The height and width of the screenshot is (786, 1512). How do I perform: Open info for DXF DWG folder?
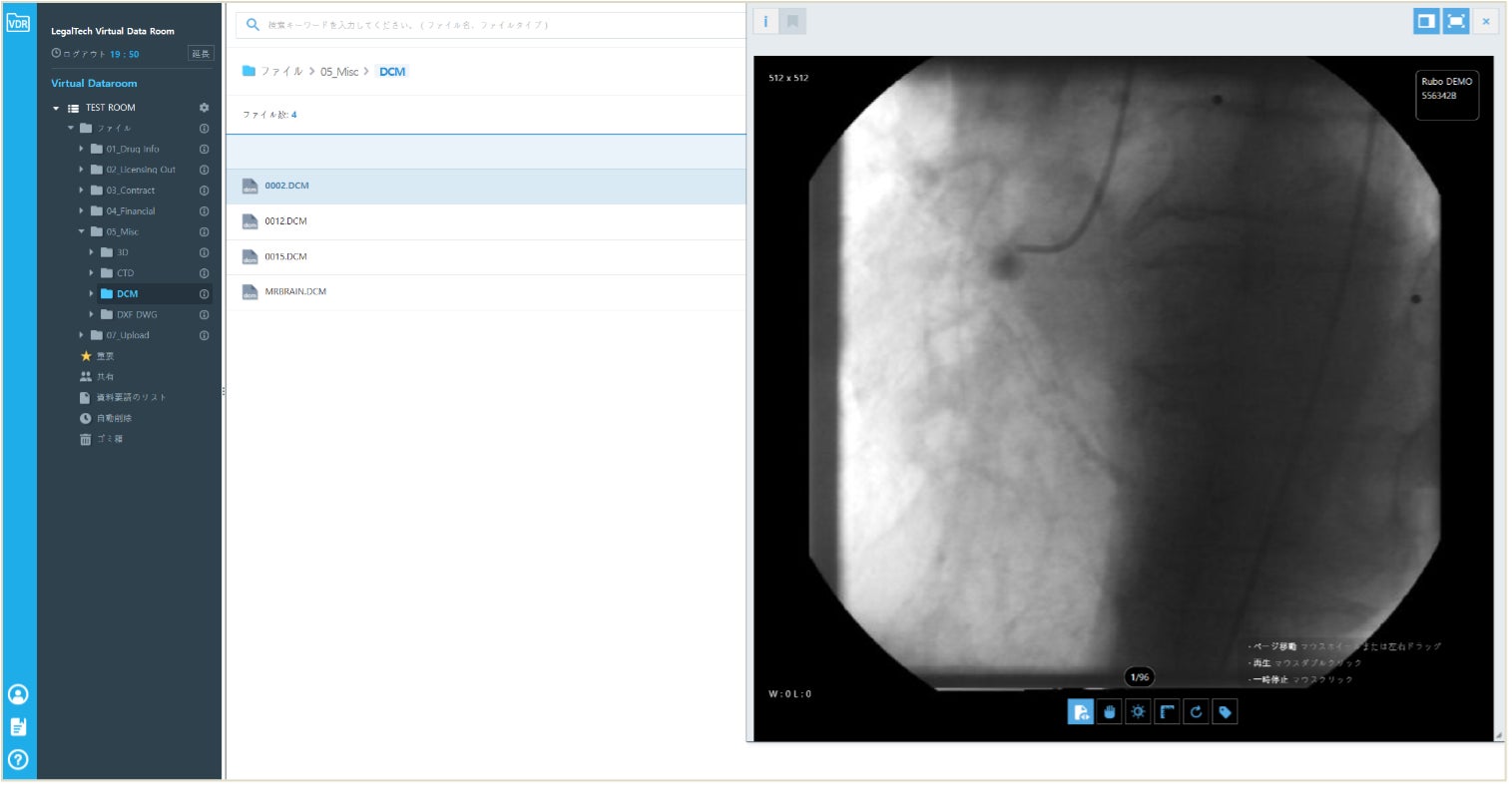[205, 315]
